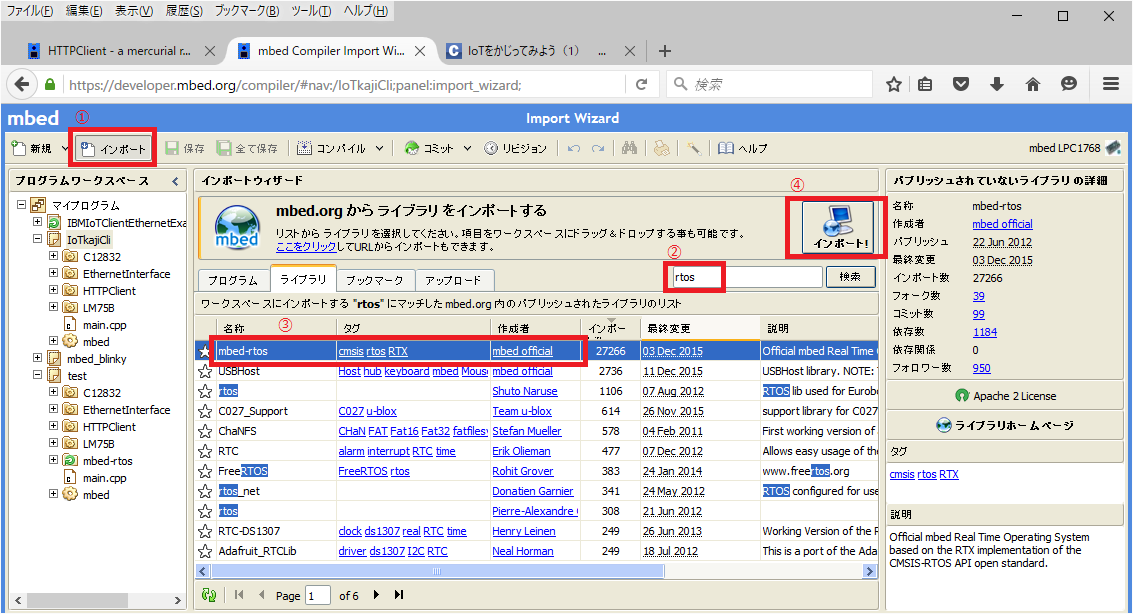Open Help (ヘルプ) from the toolbar
This screenshot has height=614, width=1133.
coord(743,149)
